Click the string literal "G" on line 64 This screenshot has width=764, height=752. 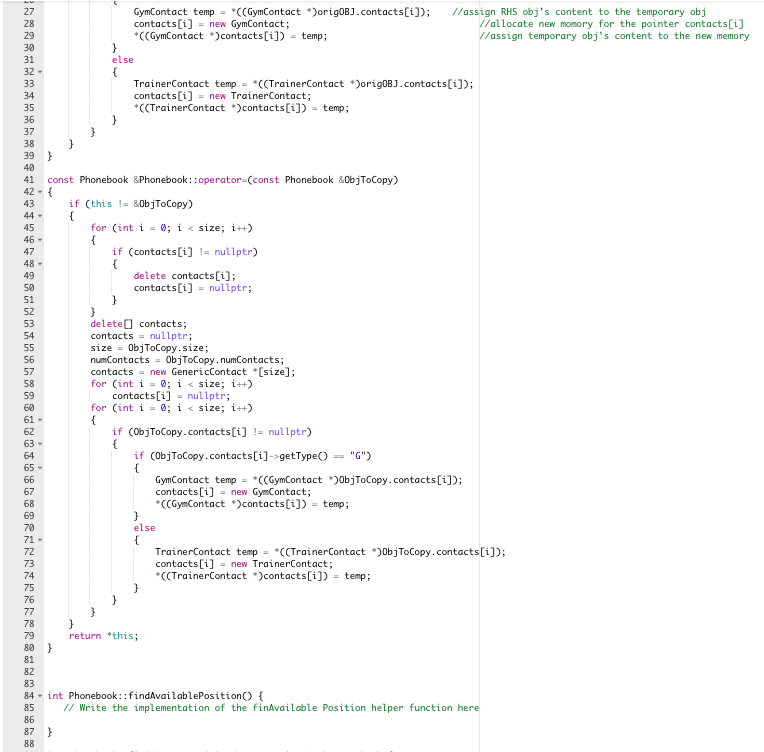pyautogui.click(x=358, y=456)
